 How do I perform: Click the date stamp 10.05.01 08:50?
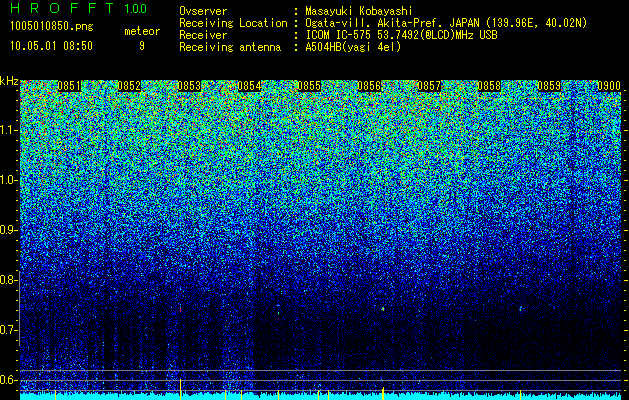click(x=51, y=46)
